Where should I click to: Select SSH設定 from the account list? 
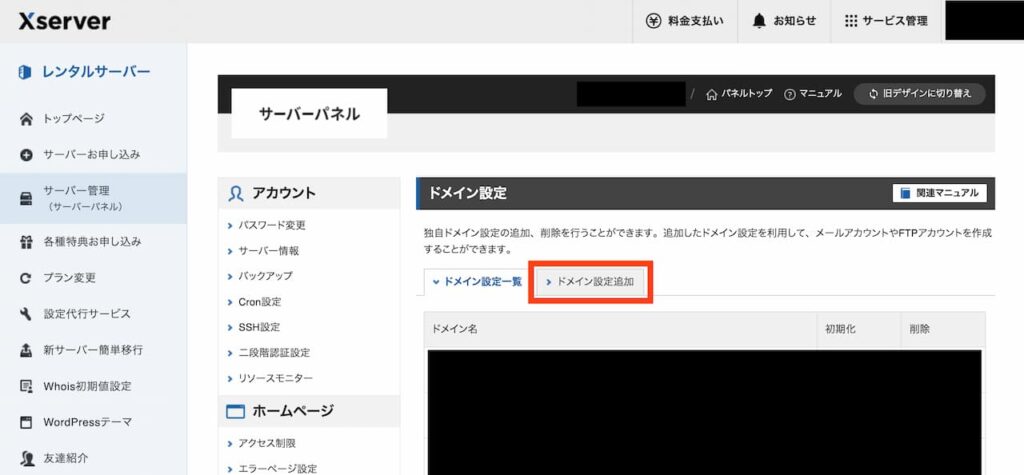point(259,327)
